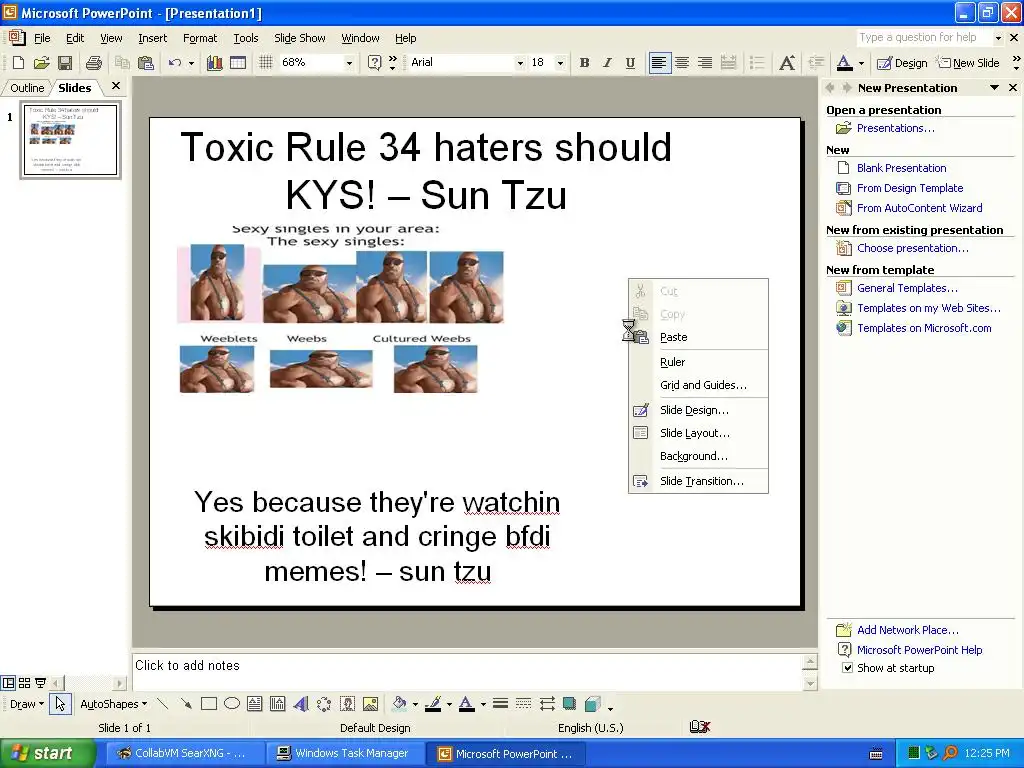Open the AutoShapes dropdown
The width and height of the screenshot is (1024, 768).
113,704
